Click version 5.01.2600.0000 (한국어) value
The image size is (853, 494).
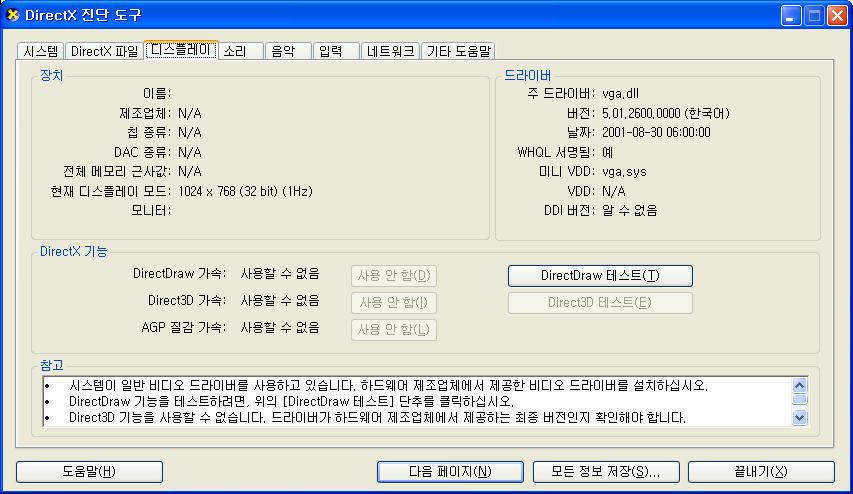click(666, 113)
